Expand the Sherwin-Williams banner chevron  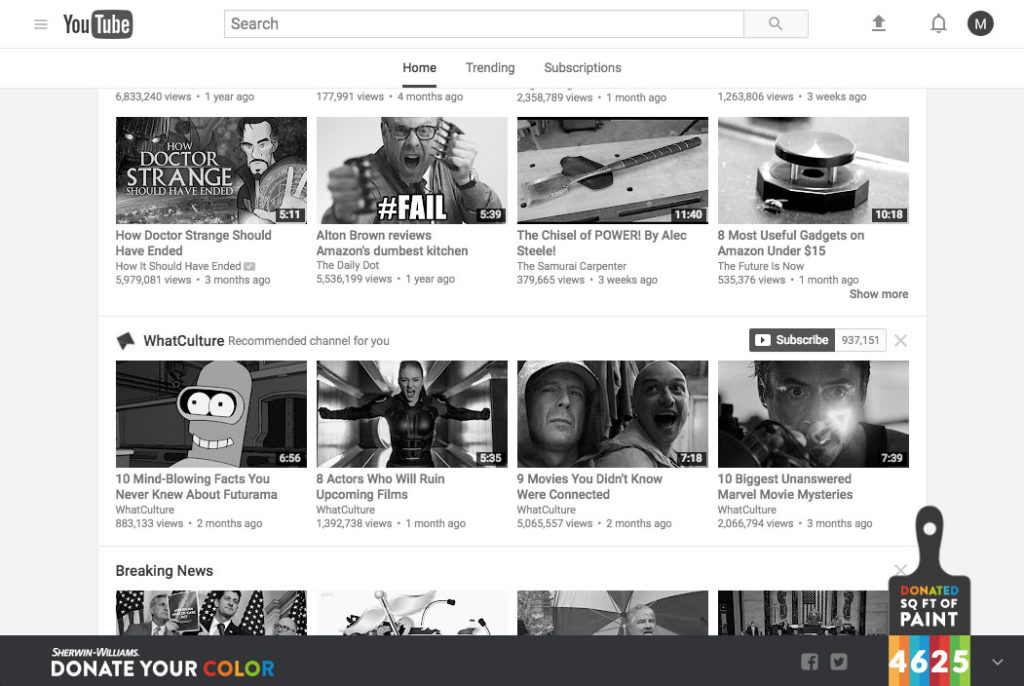tap(997, 662)
